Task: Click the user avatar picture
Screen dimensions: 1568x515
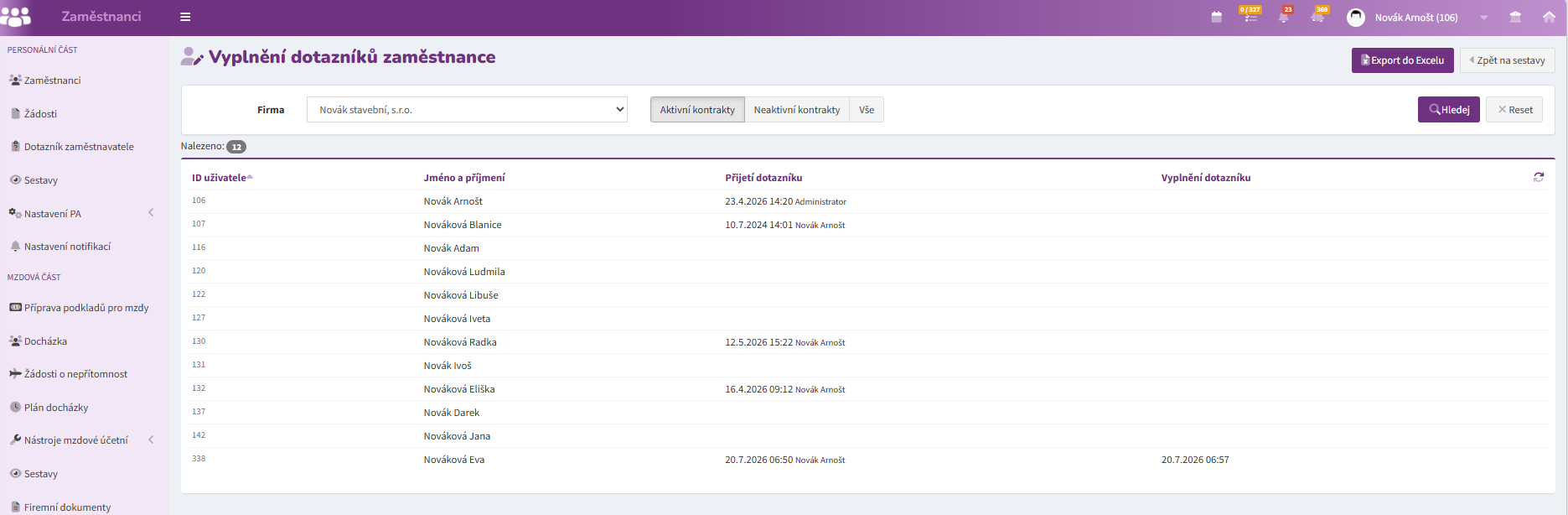Action: click(x=1356, y=18)
